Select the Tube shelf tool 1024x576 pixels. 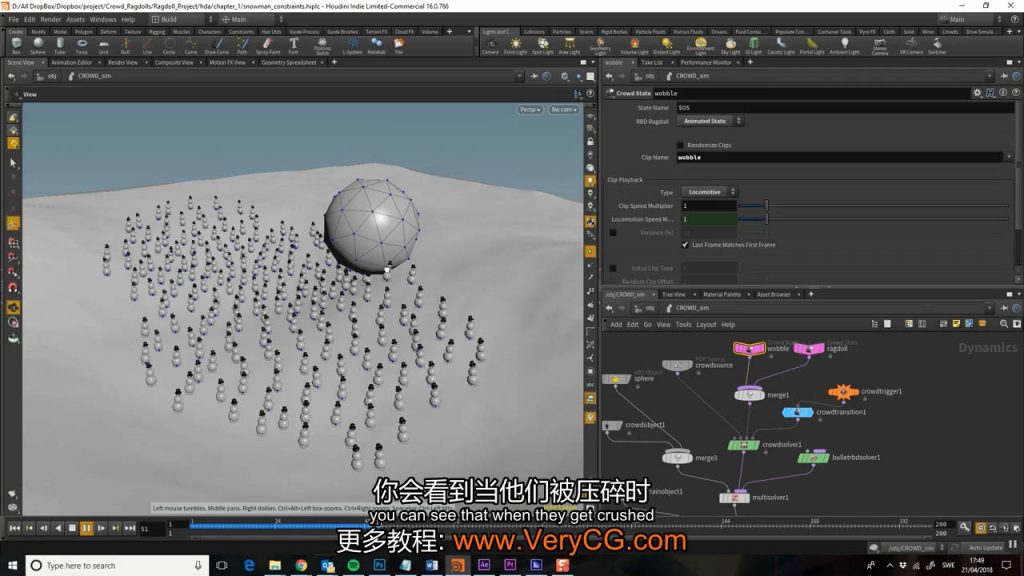pyautogui.click(x=59, y=46)
